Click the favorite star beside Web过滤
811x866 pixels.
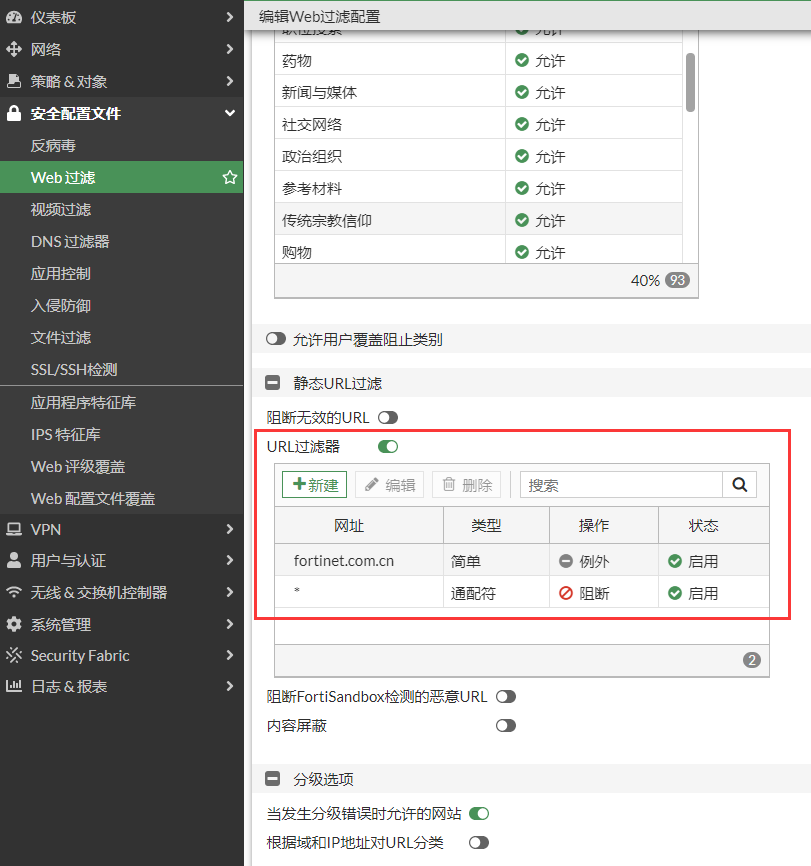(230, 178)
